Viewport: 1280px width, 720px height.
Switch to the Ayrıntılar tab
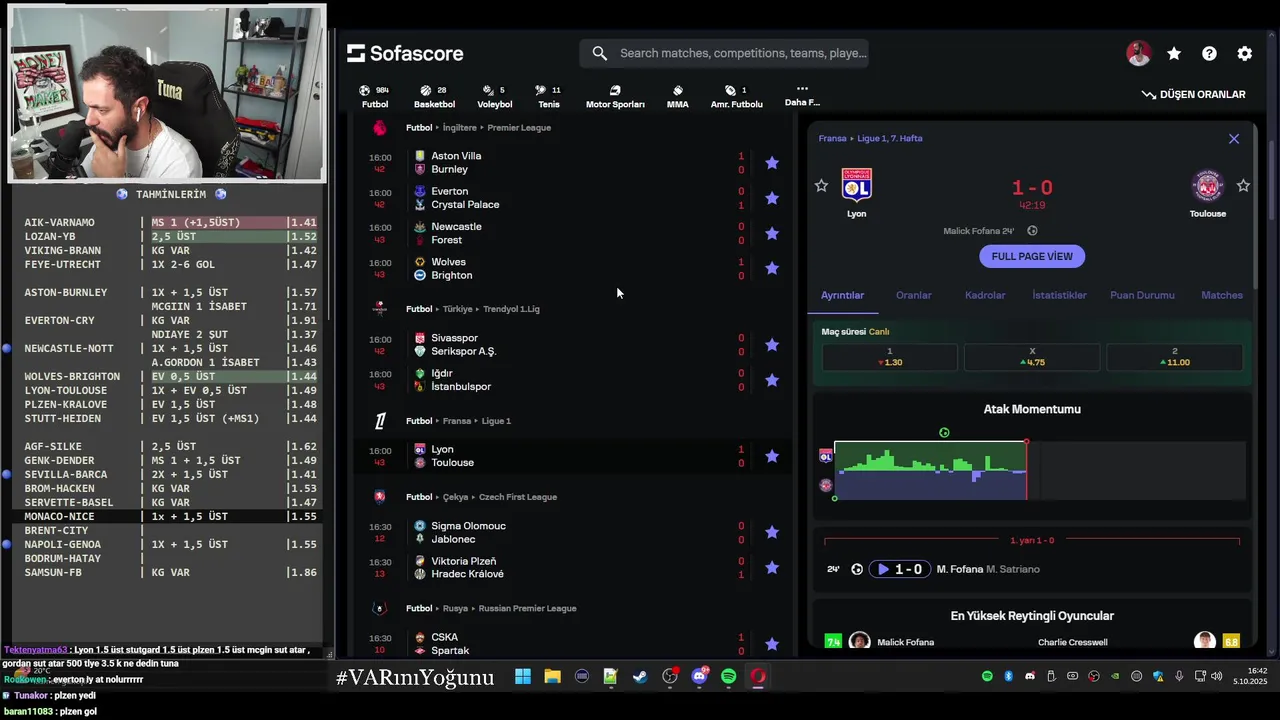[842, 295]
